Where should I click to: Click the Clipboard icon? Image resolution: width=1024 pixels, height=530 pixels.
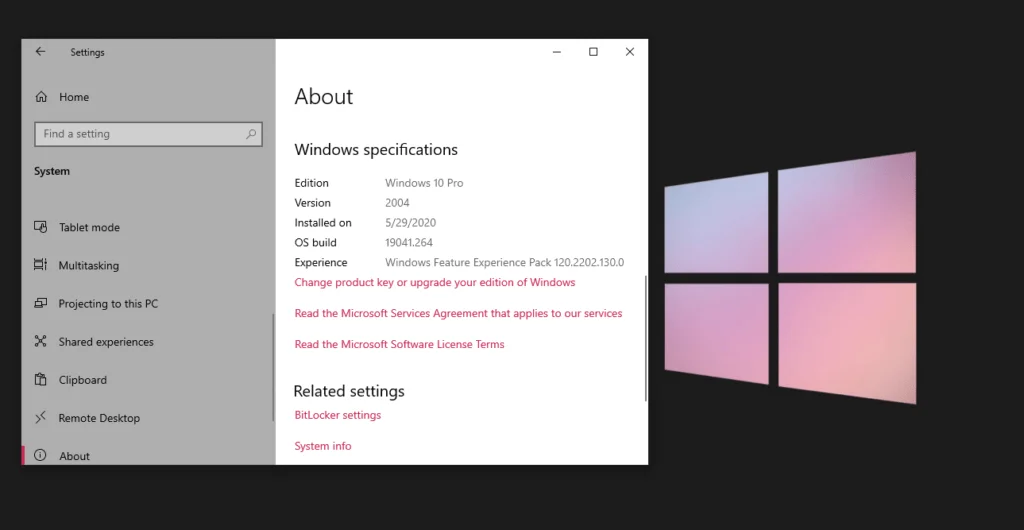pos(40,379)
